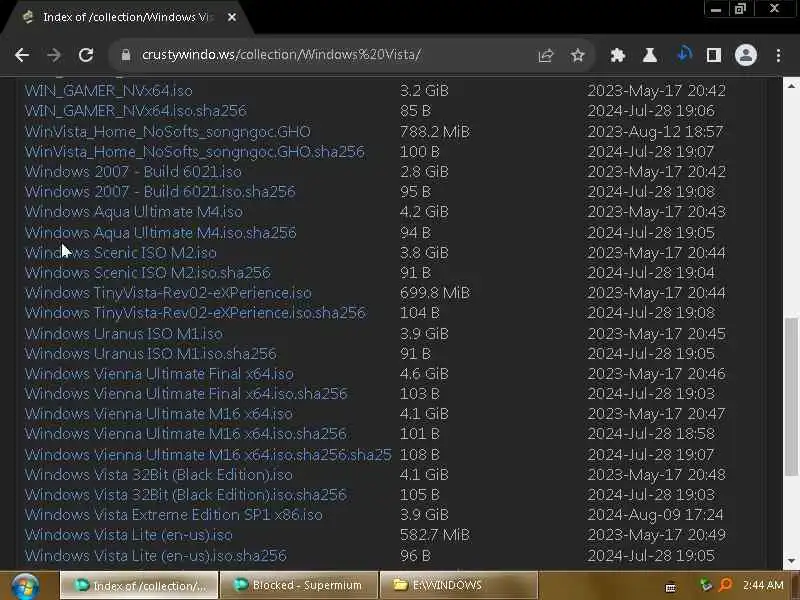800x600 pixels.
Task: Open the Extensions puzzle icon
Action: [618, 55]
